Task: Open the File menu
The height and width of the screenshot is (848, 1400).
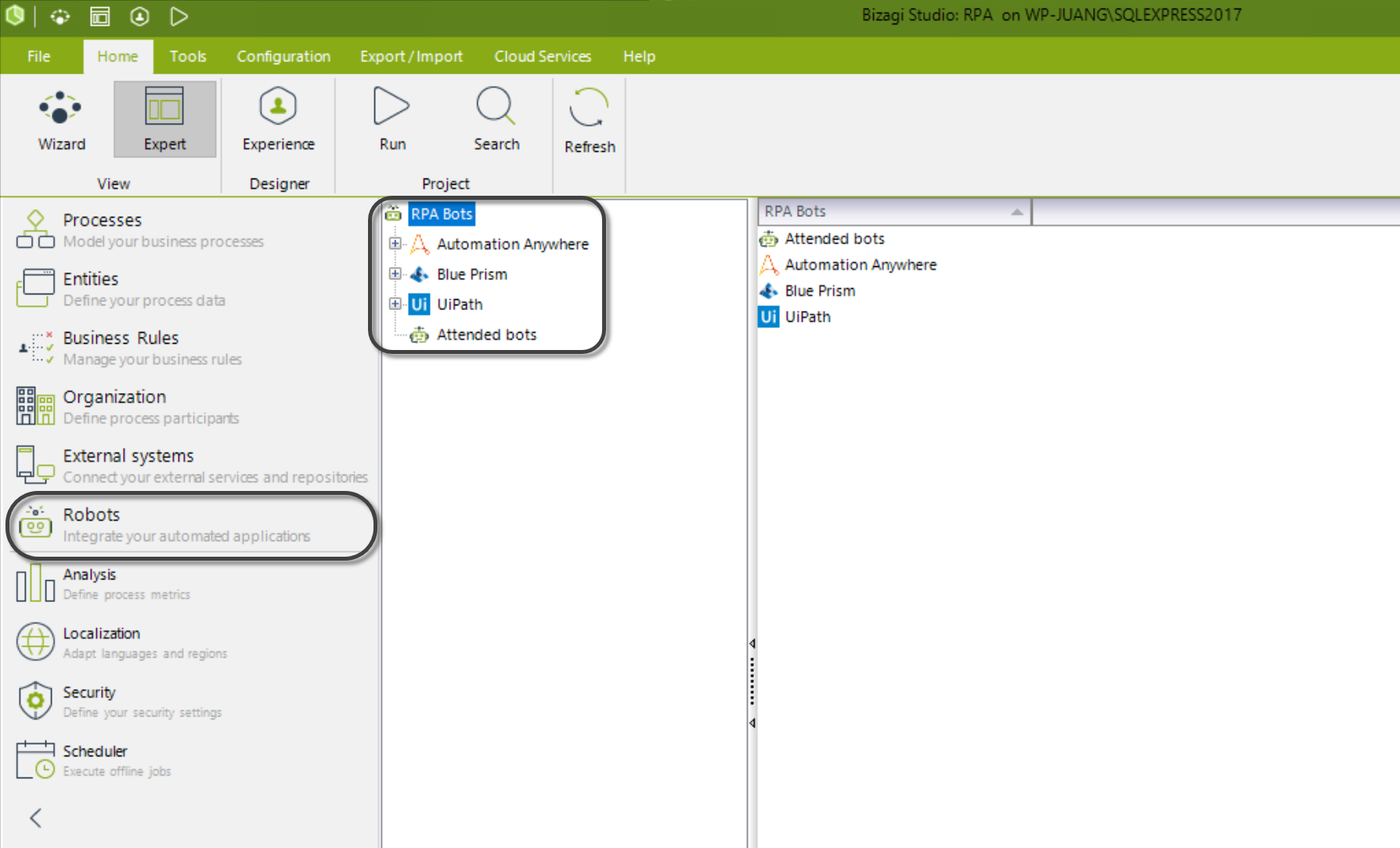Action: pos(38,56)
